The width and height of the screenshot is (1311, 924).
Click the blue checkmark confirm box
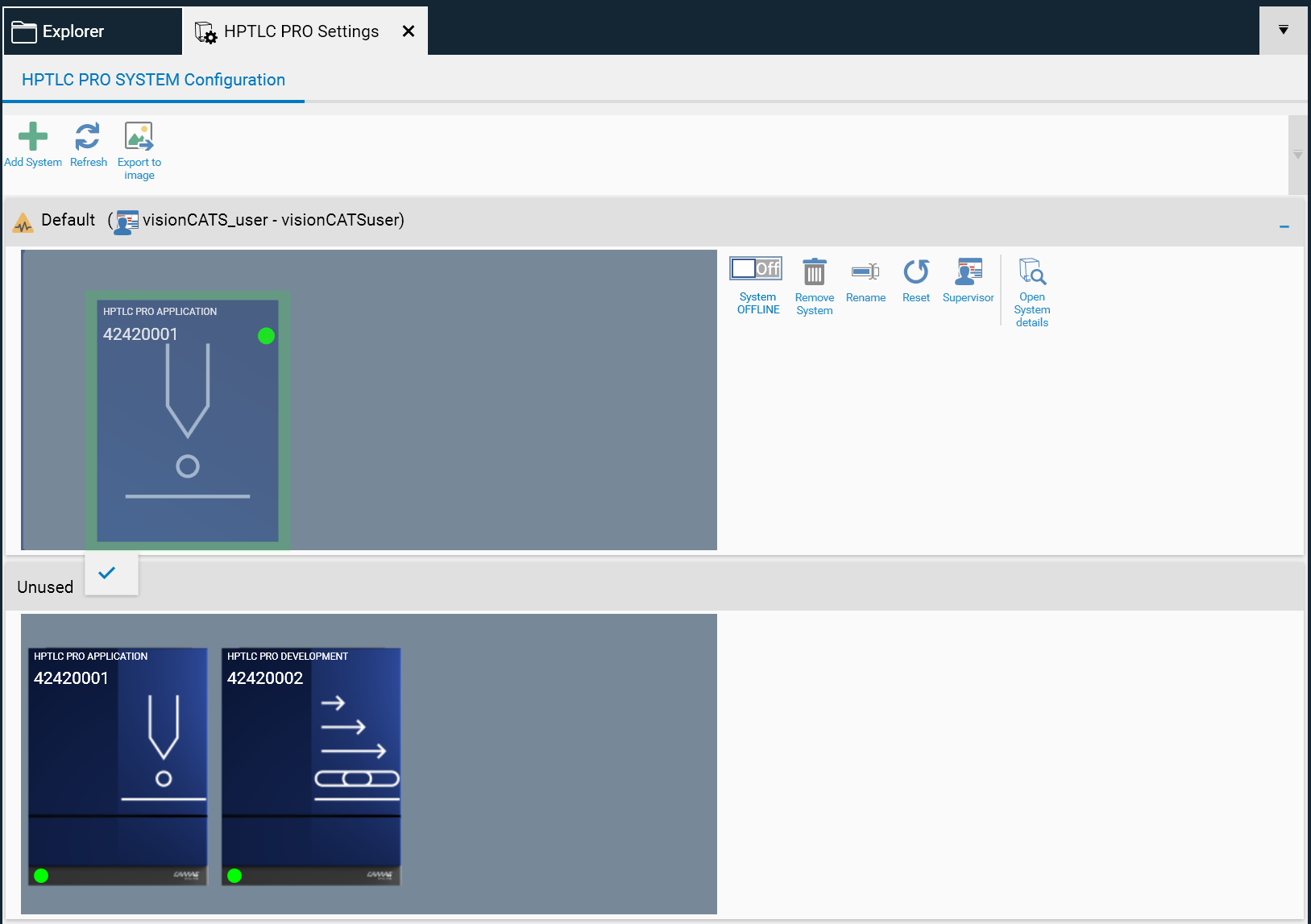[107, 573]
